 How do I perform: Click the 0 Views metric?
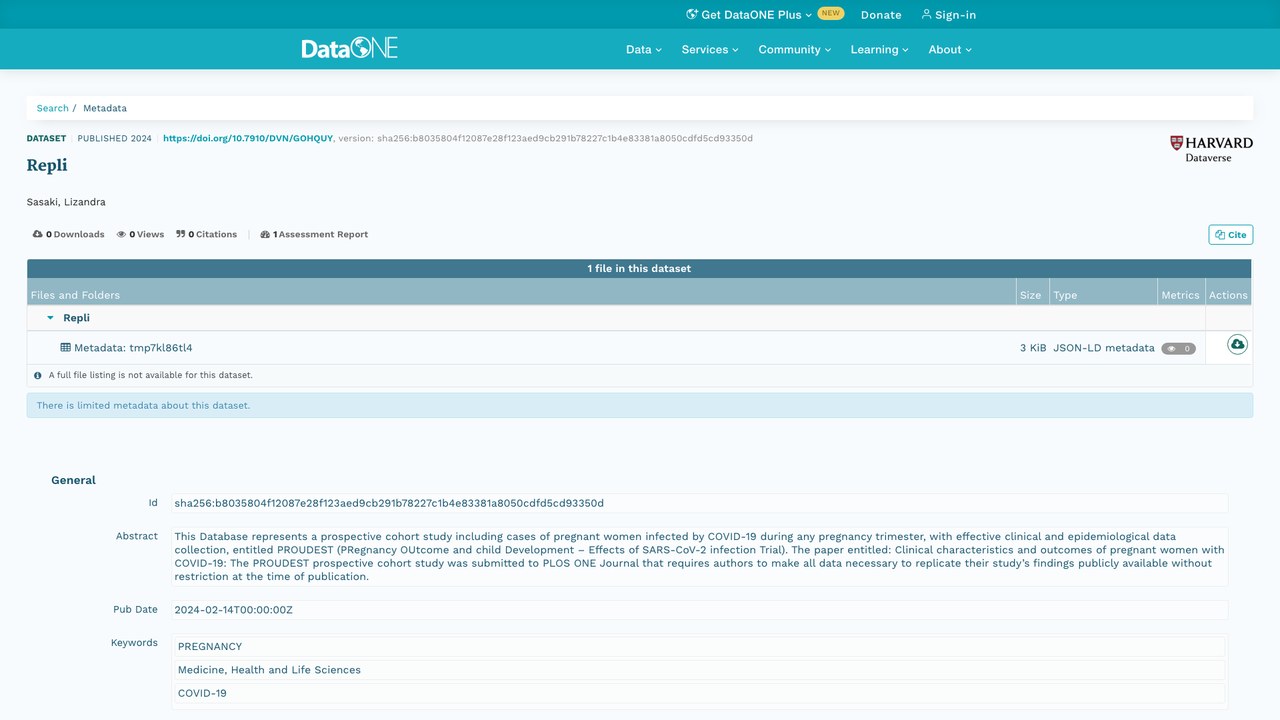[x=140, y=234]
